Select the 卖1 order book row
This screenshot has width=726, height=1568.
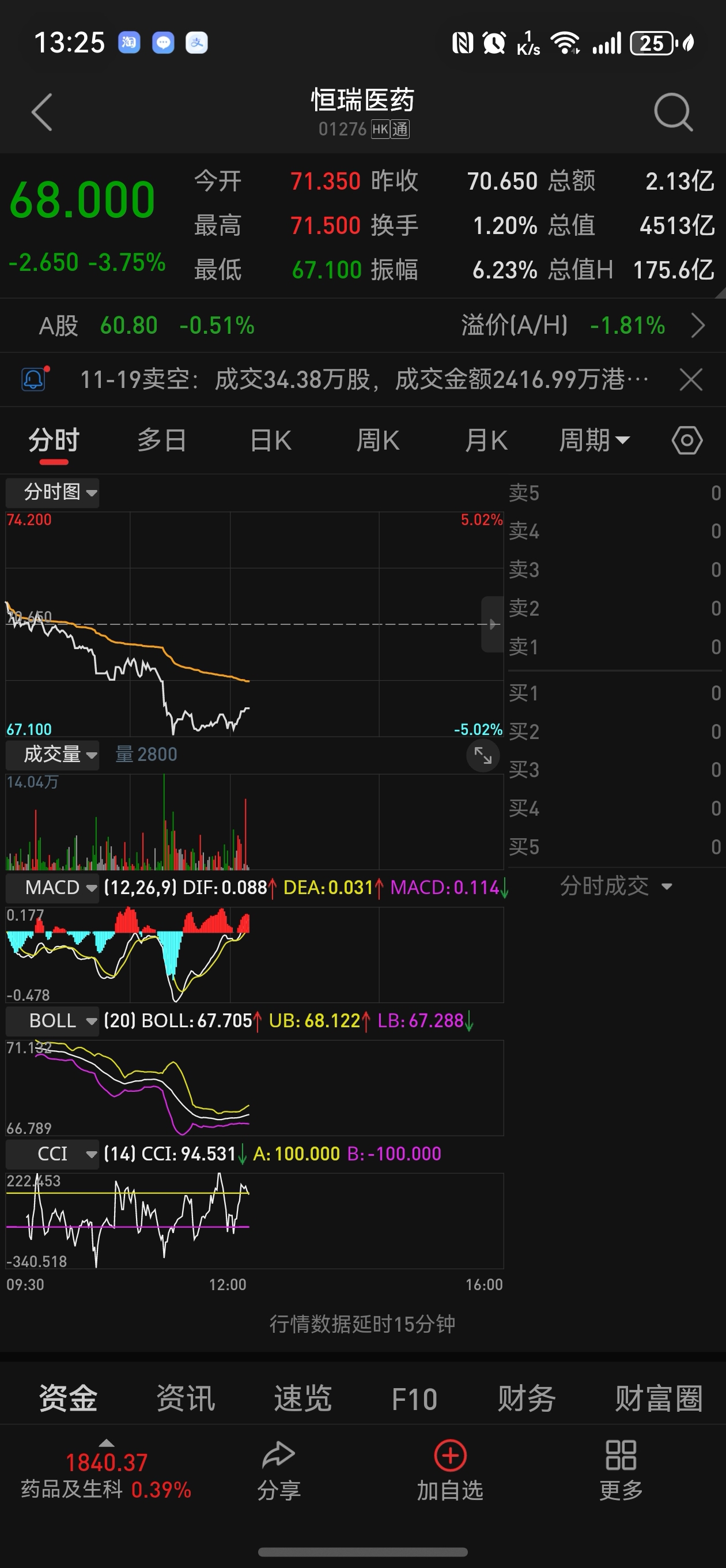(615, 646)
